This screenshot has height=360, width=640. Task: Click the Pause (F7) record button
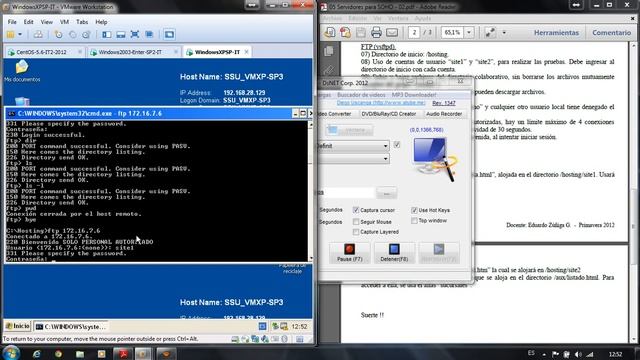click(x=350, y=252)
